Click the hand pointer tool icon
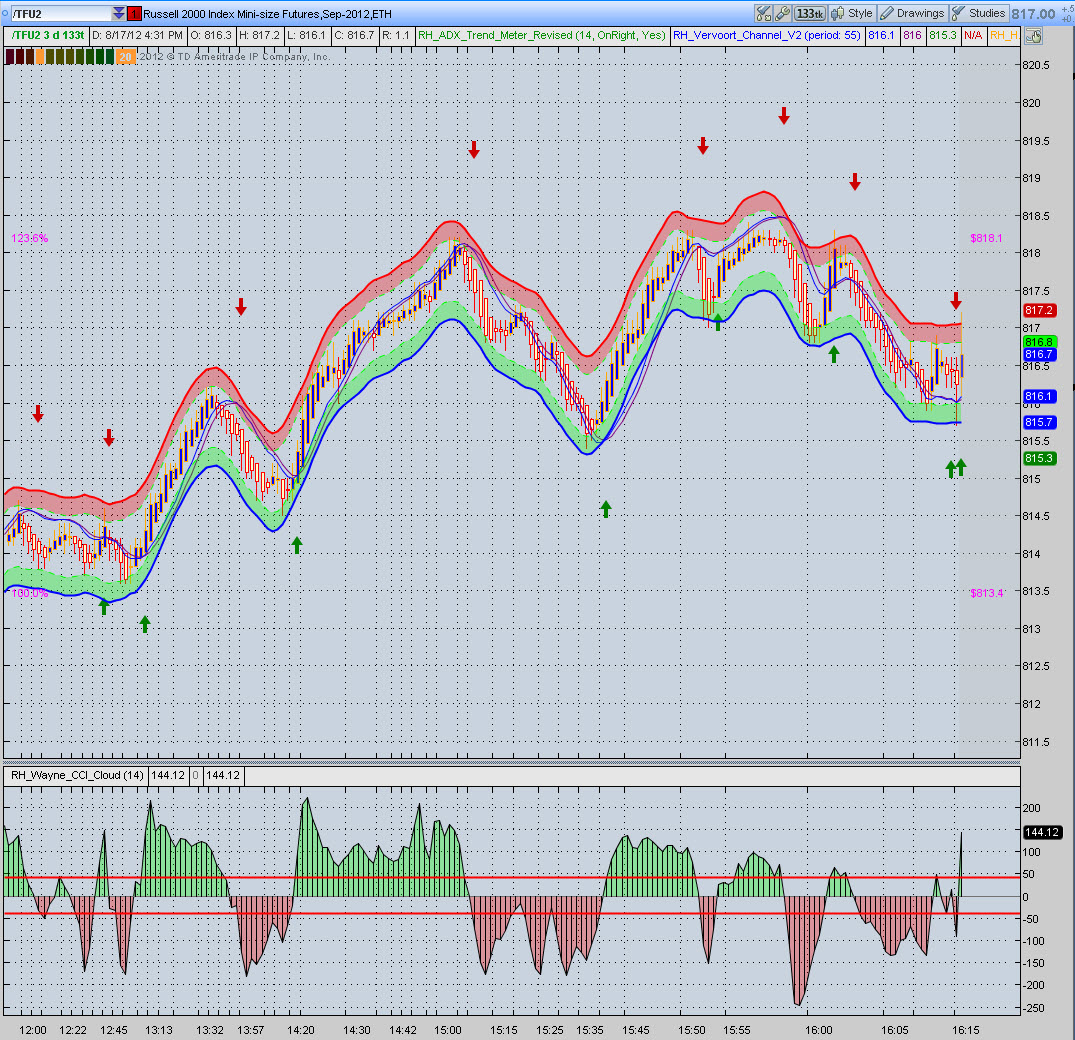Viewport: 1075px width, 1040px height. pos(1034,36)
